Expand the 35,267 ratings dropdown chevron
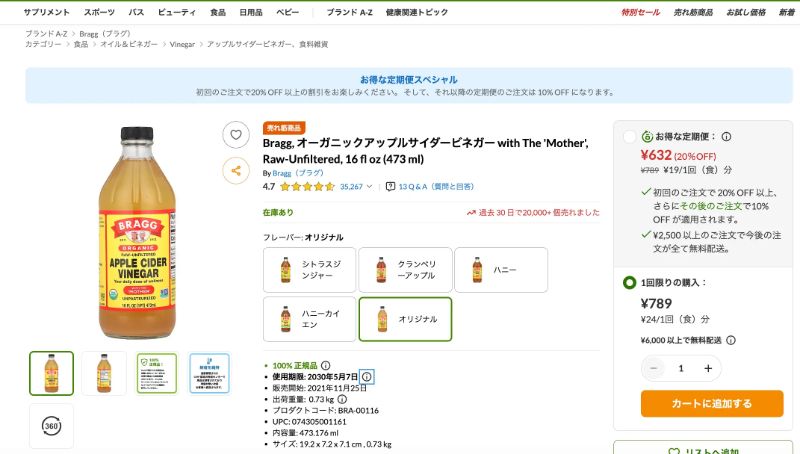800x454 pixels. (369, 186)
